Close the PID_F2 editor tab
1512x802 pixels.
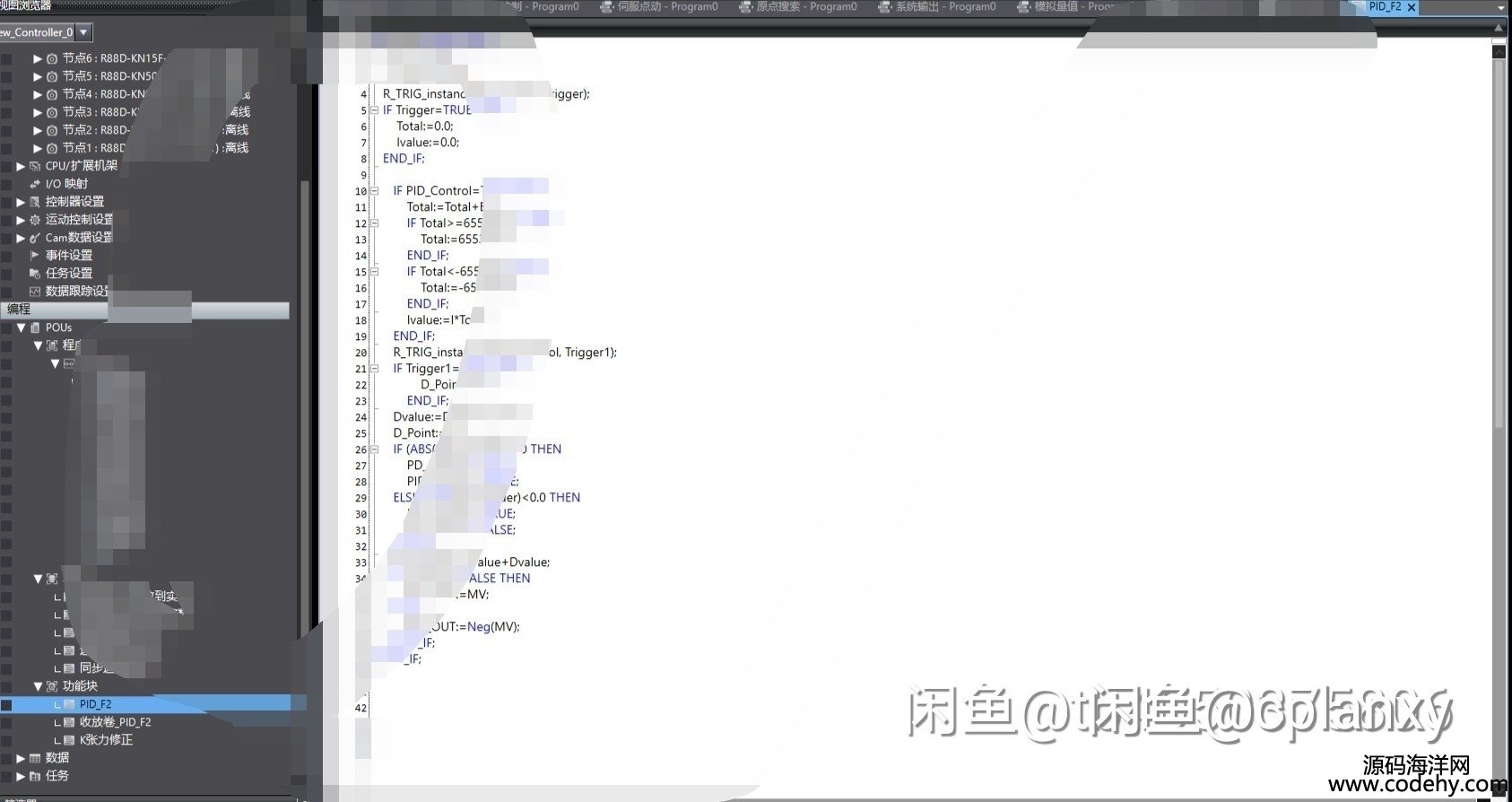coord(1412,7)
